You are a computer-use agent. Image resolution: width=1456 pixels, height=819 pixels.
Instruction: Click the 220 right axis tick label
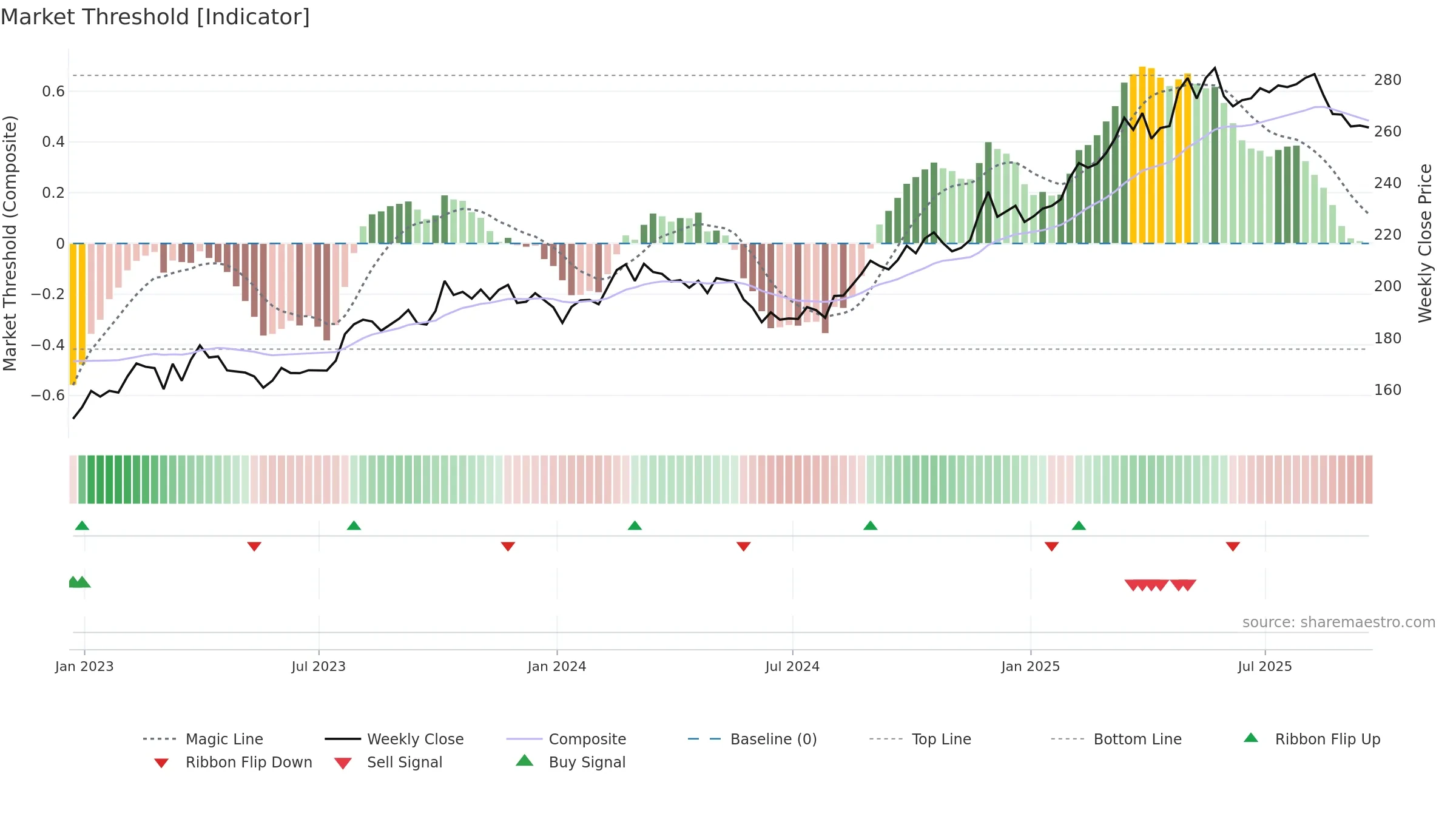pyautogui.click(x=1388, y=235)
